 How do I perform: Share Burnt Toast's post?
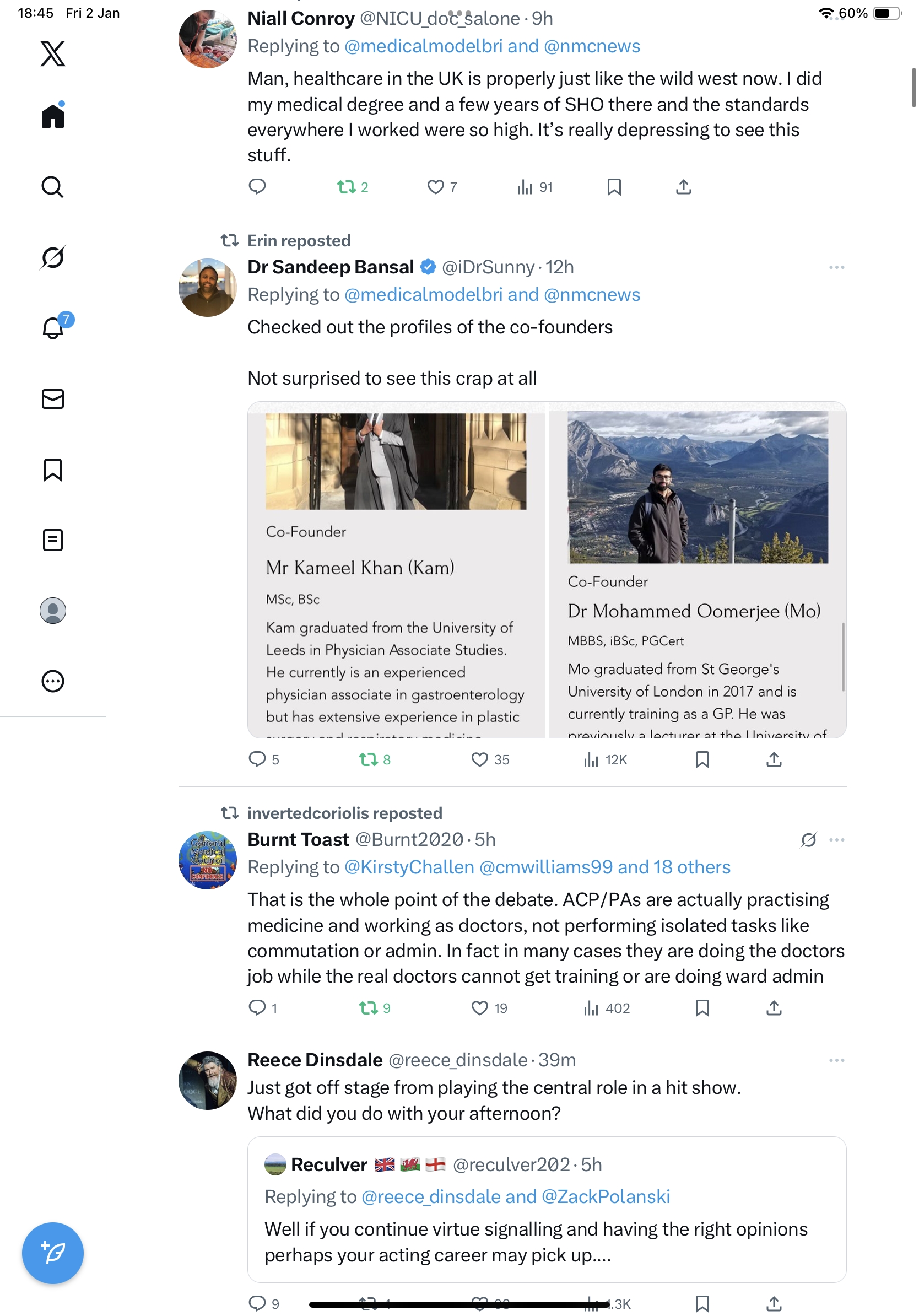(x=774, y=1008)
